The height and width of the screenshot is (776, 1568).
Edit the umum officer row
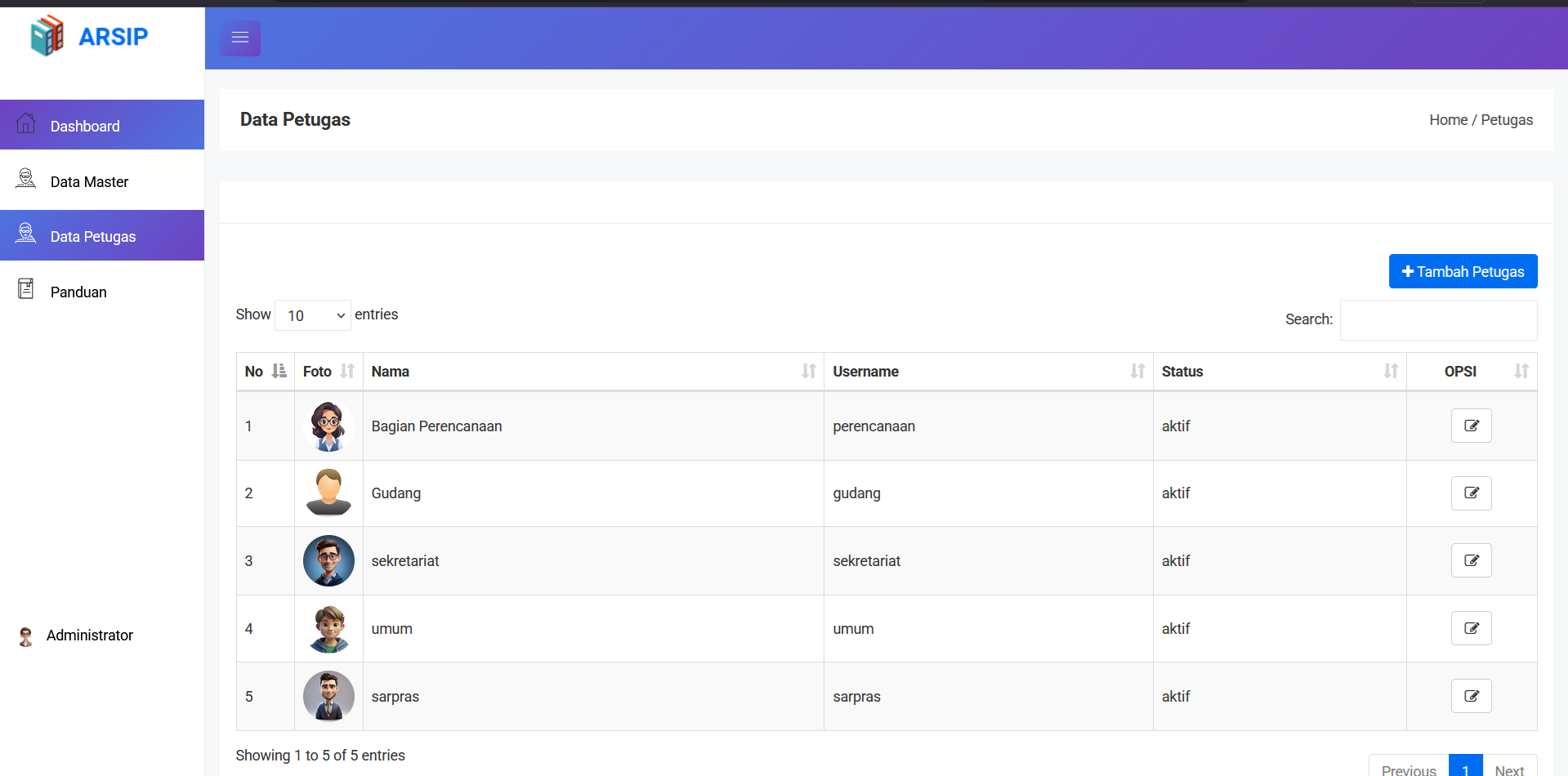coord(1472,628)
